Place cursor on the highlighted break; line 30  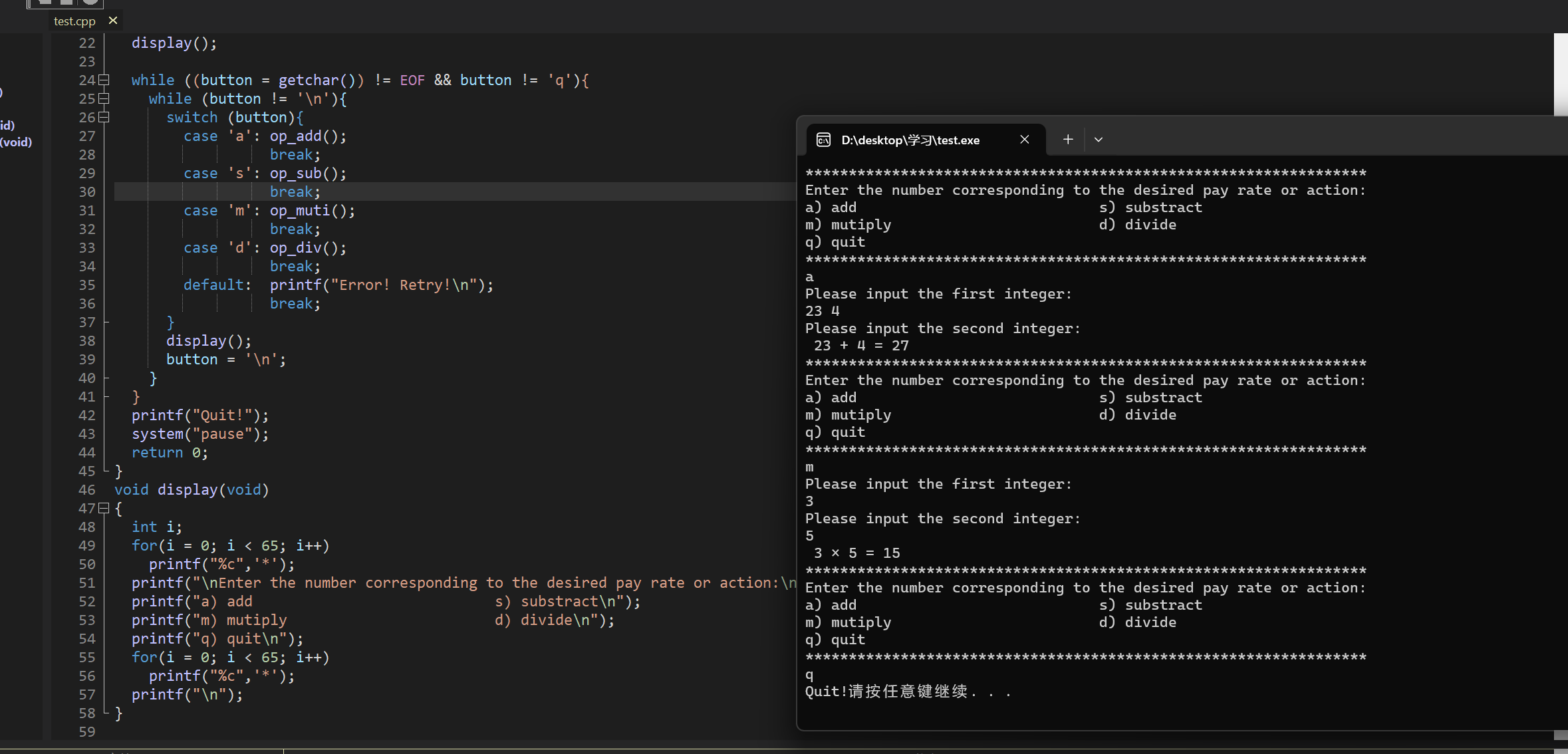pyautogui.click(x=295, y=192)
